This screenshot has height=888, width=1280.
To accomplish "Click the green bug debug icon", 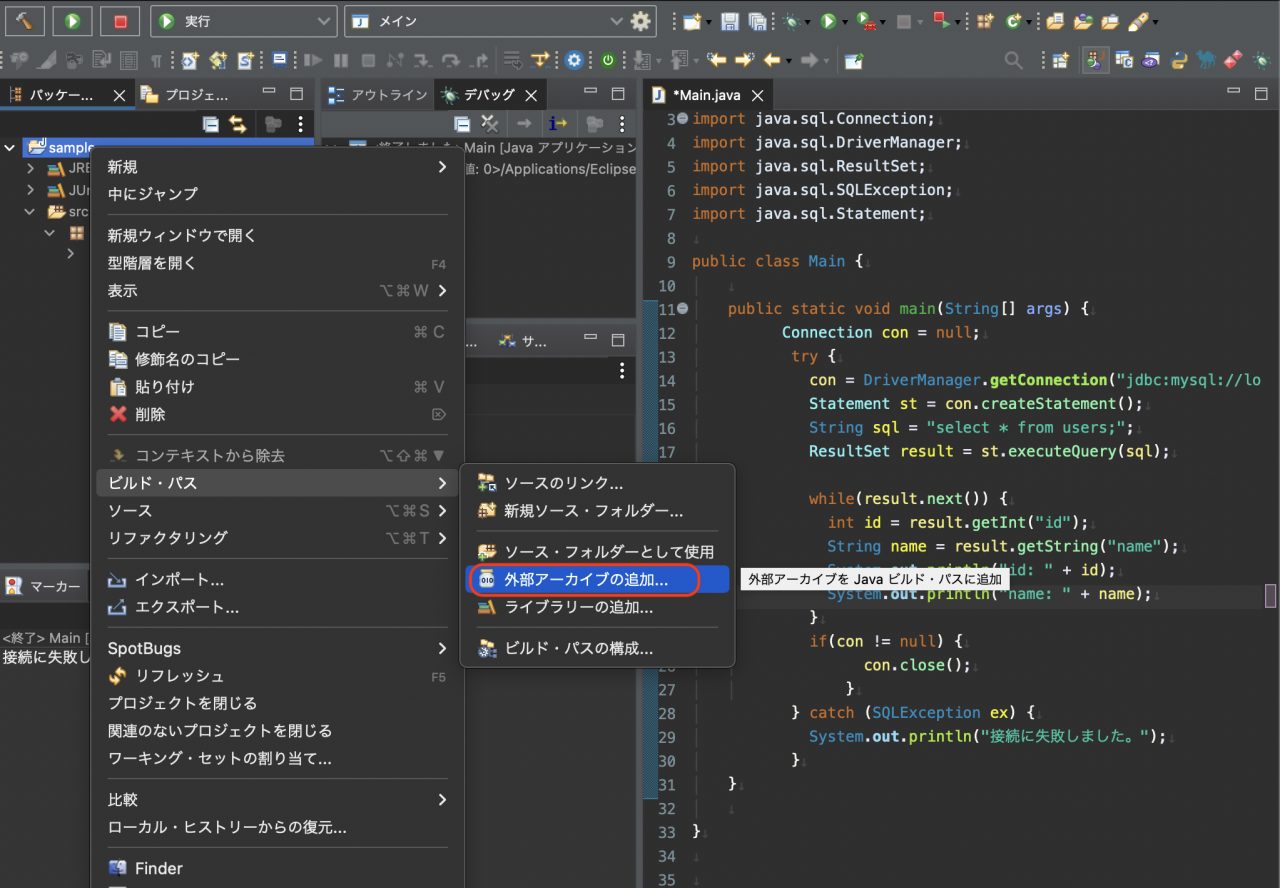I will click(792, 21).
